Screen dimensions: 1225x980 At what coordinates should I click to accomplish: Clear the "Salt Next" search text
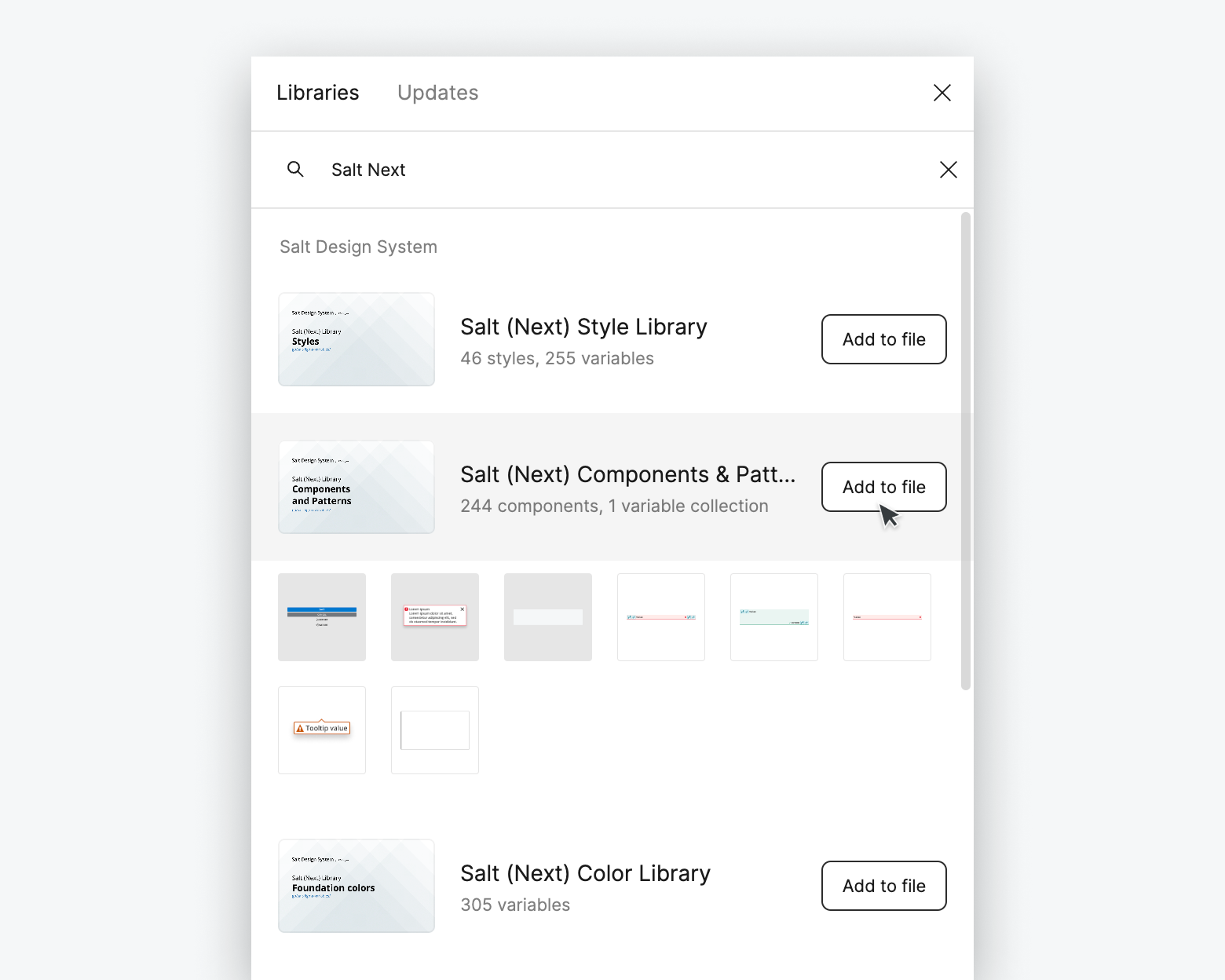pyautogui.click(x=948, y=170)
